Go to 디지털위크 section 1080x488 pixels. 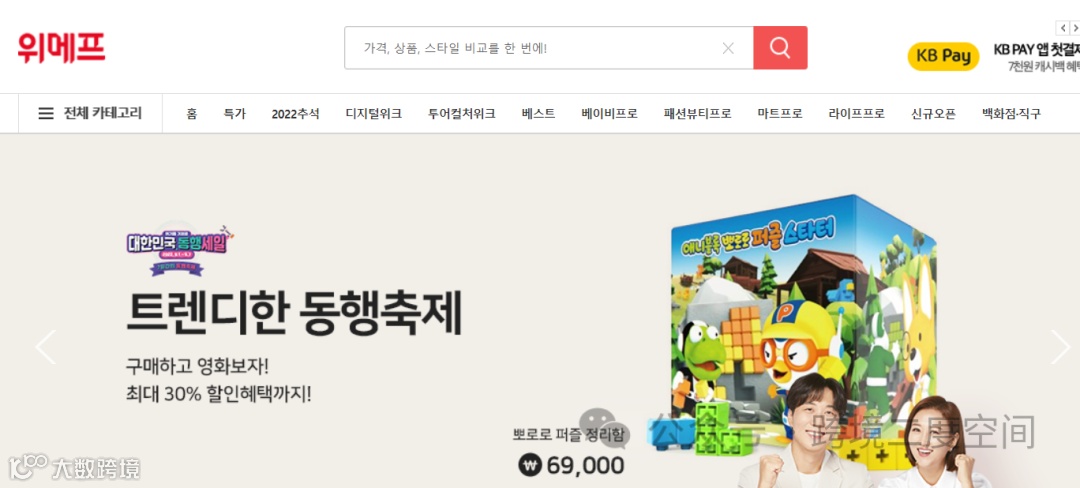point(373,114)
